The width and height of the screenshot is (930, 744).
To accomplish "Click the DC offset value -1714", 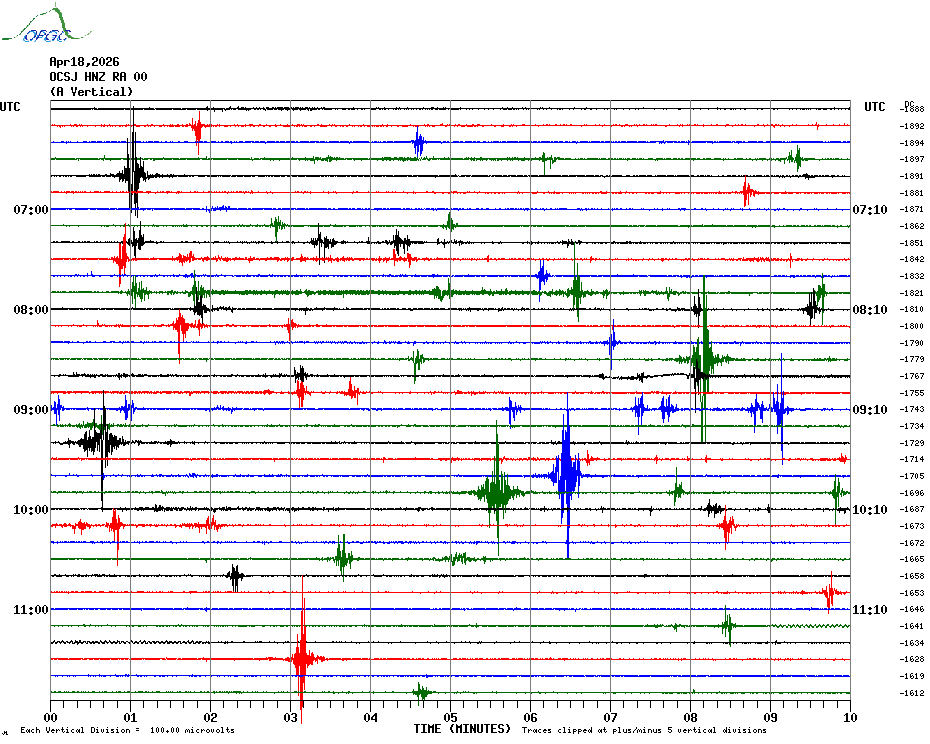I will click(x=912, y=459).
